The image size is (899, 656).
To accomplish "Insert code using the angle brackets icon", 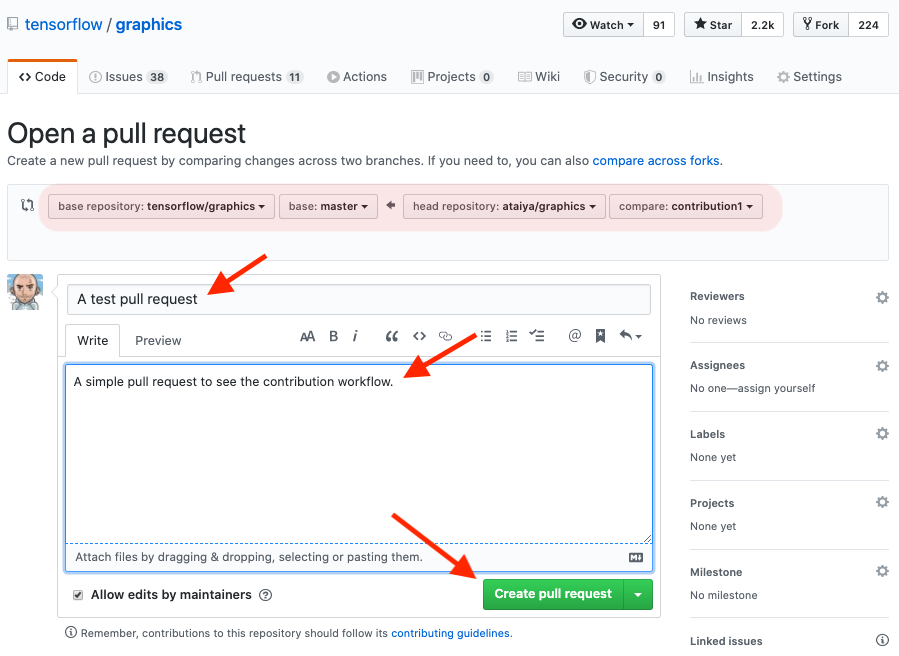I will [x=419, y=337].
